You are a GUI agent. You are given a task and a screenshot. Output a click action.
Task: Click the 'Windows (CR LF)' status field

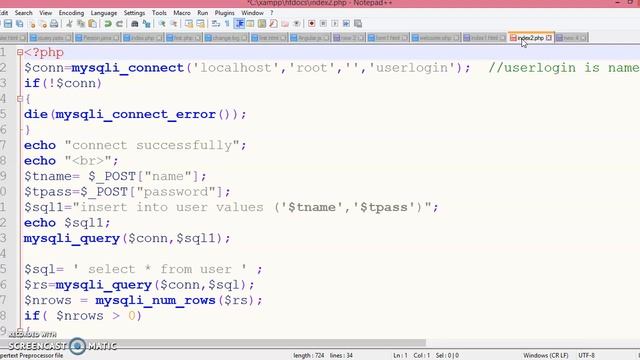coord(546,356)
